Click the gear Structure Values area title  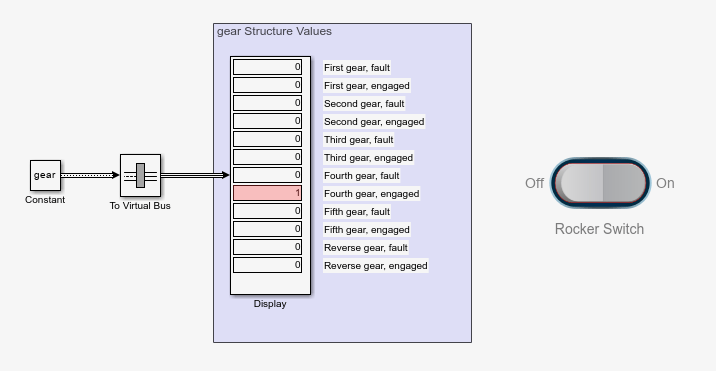pyautogui.click(x=274, y=31)
